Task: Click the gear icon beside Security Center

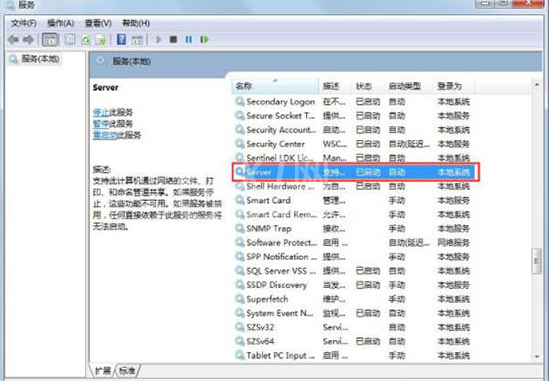Action: 240,144
